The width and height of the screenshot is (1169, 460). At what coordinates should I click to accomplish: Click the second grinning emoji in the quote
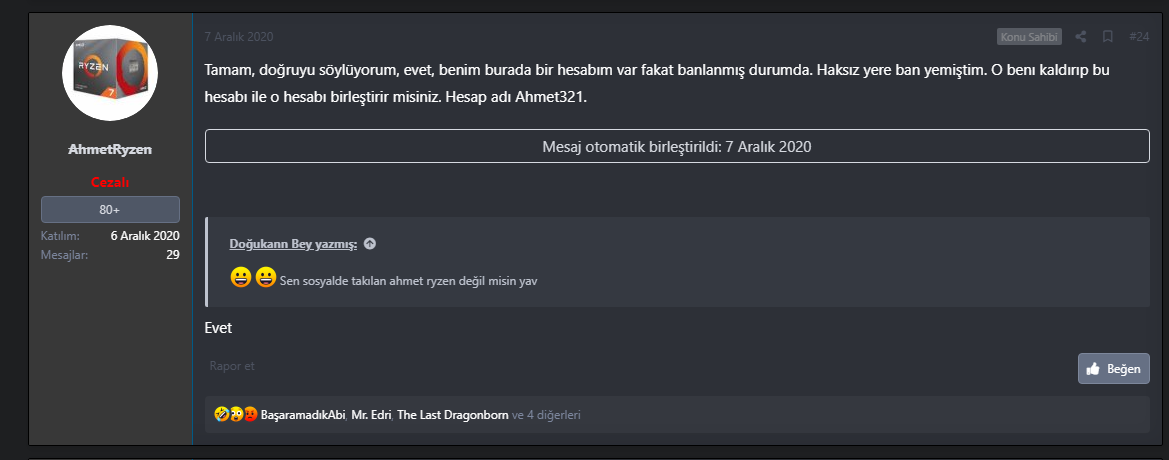(x=265, y=279)
